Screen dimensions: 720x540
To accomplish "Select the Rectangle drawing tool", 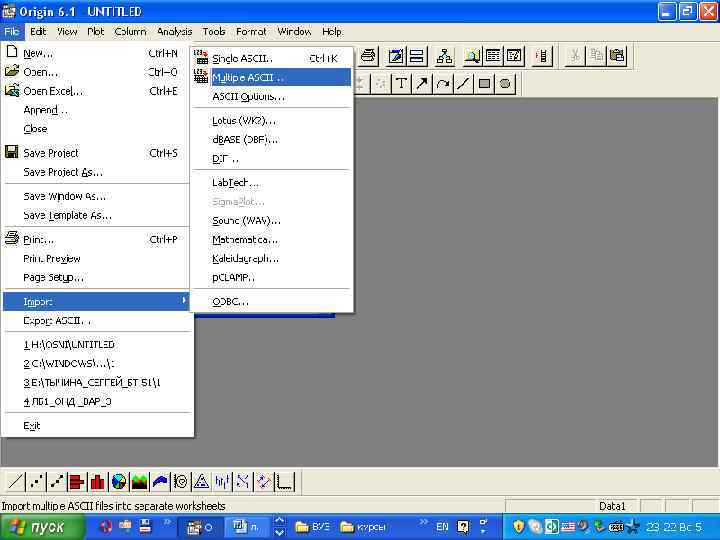I will pos(484,84).
